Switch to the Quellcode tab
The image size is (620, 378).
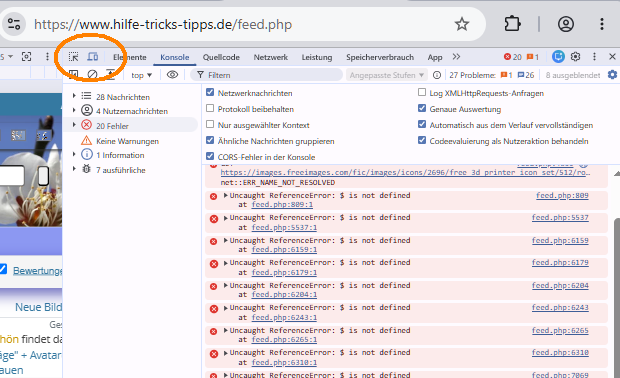click(x=221, y=57)
